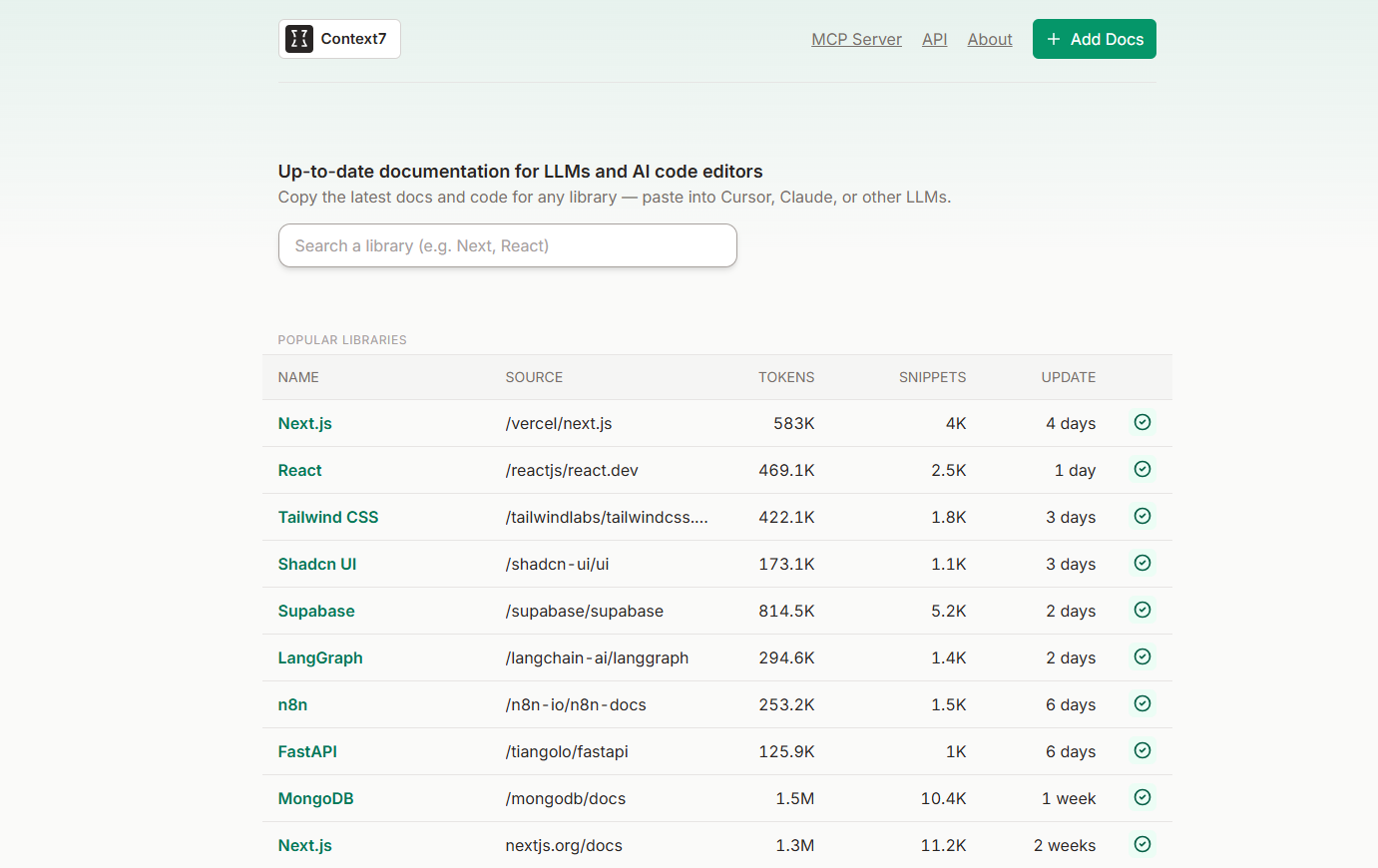Click the check icon in the FastAPI row

click(1143, 750)
